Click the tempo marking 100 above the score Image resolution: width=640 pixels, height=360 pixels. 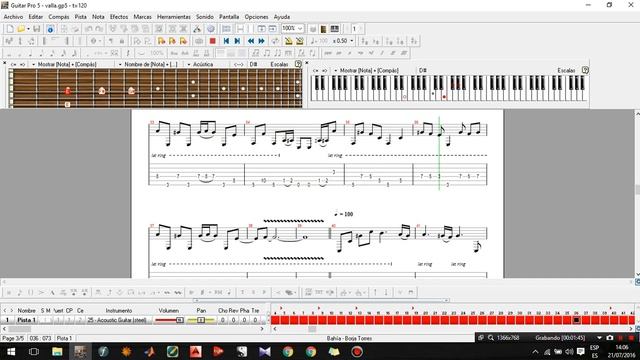point(343,214)
